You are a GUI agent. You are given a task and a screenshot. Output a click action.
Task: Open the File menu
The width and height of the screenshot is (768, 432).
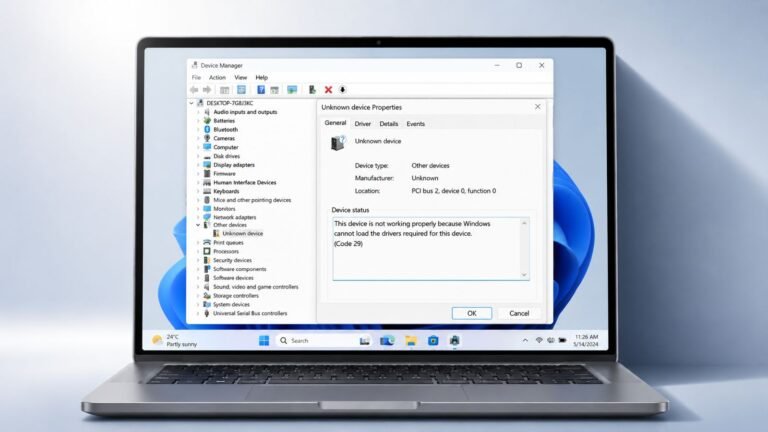tap(196, 77)
